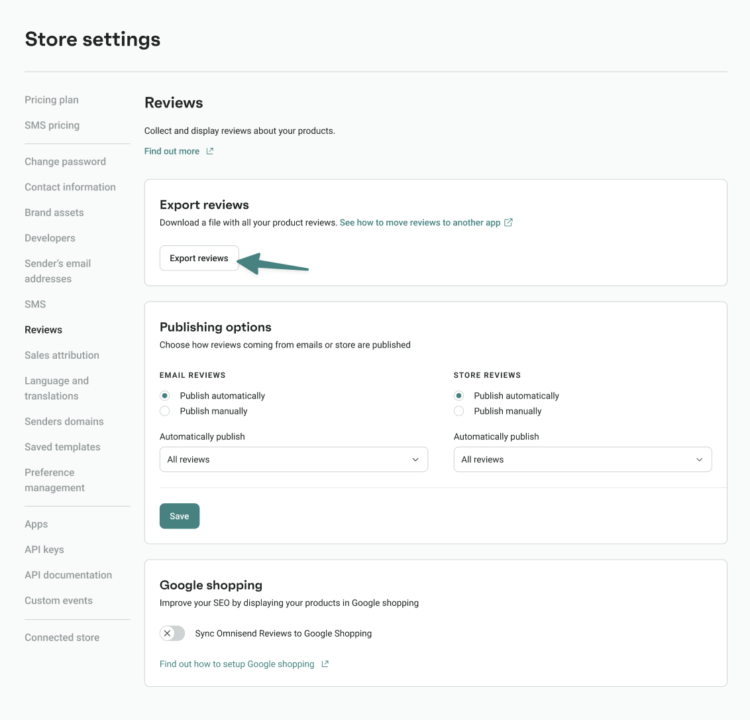Click the Google shopping heading
Viewport: 750px width, 720px height.
(x=211, y=585)
